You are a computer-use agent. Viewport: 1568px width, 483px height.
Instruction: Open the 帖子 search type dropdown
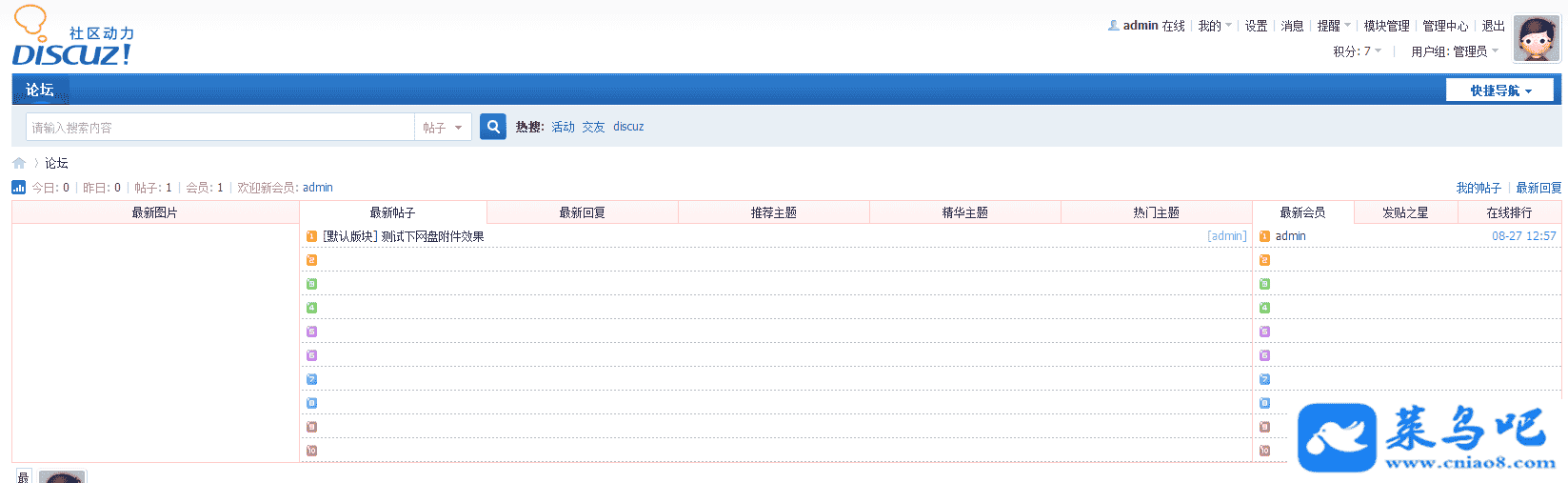pos(443,128)
